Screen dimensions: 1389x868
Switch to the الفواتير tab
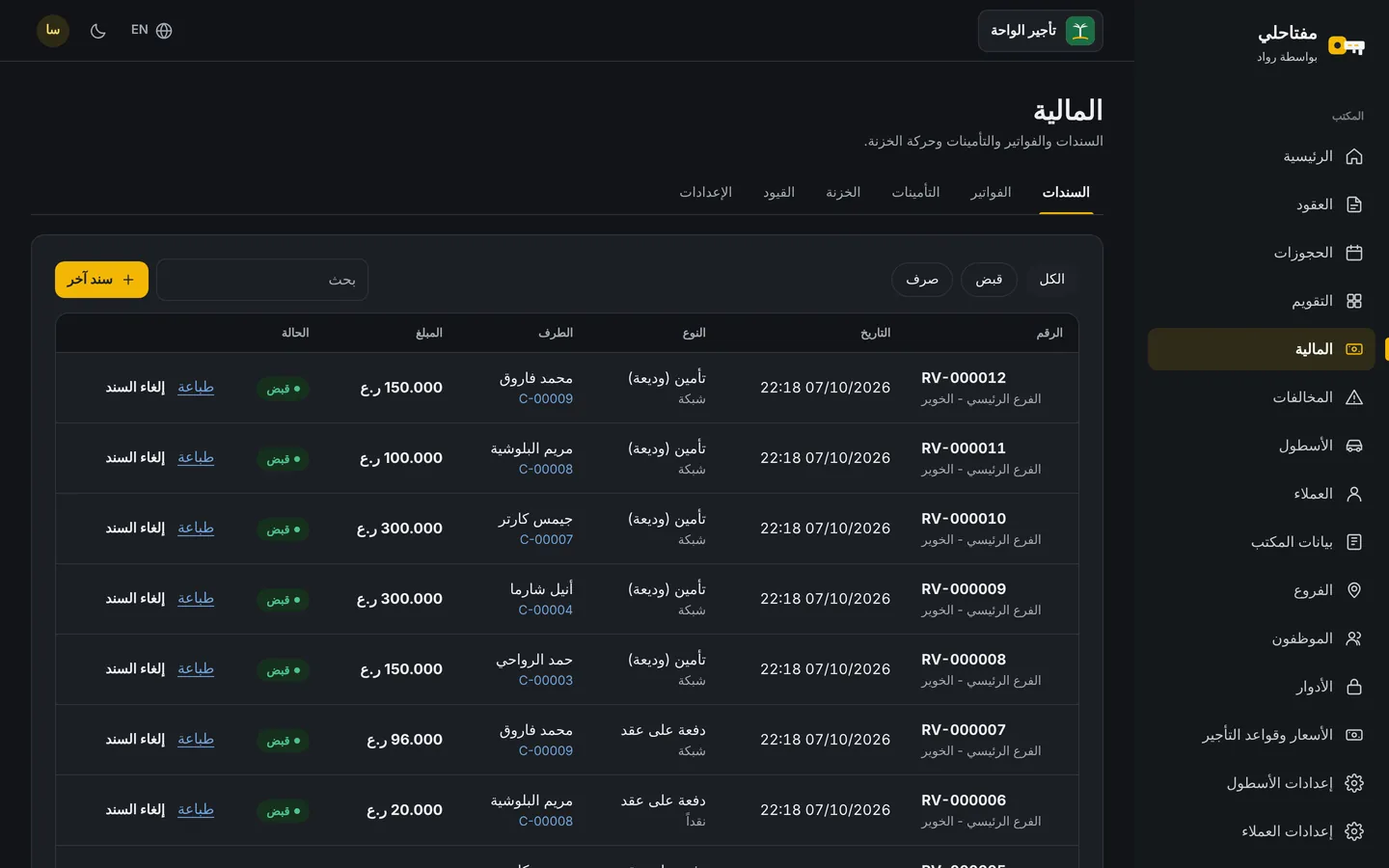[x=991, y=193]
